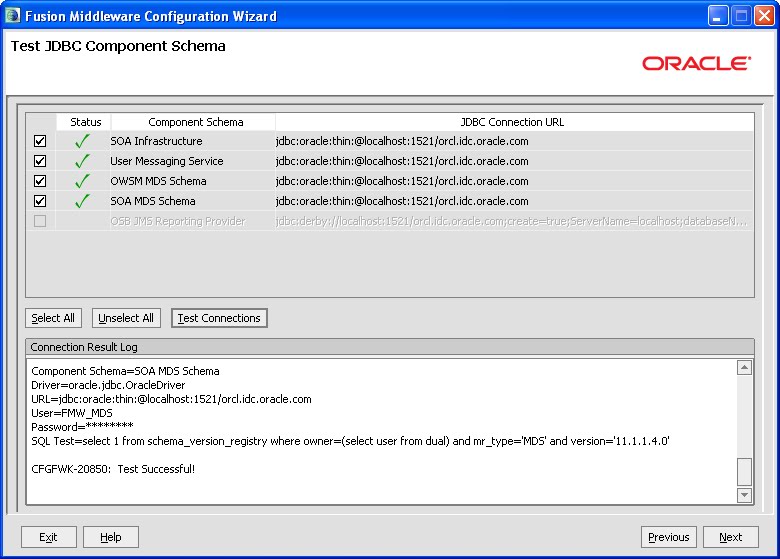Click the 'User=FMW_MDS' log line
780x559 pixels.
[72, 413]
